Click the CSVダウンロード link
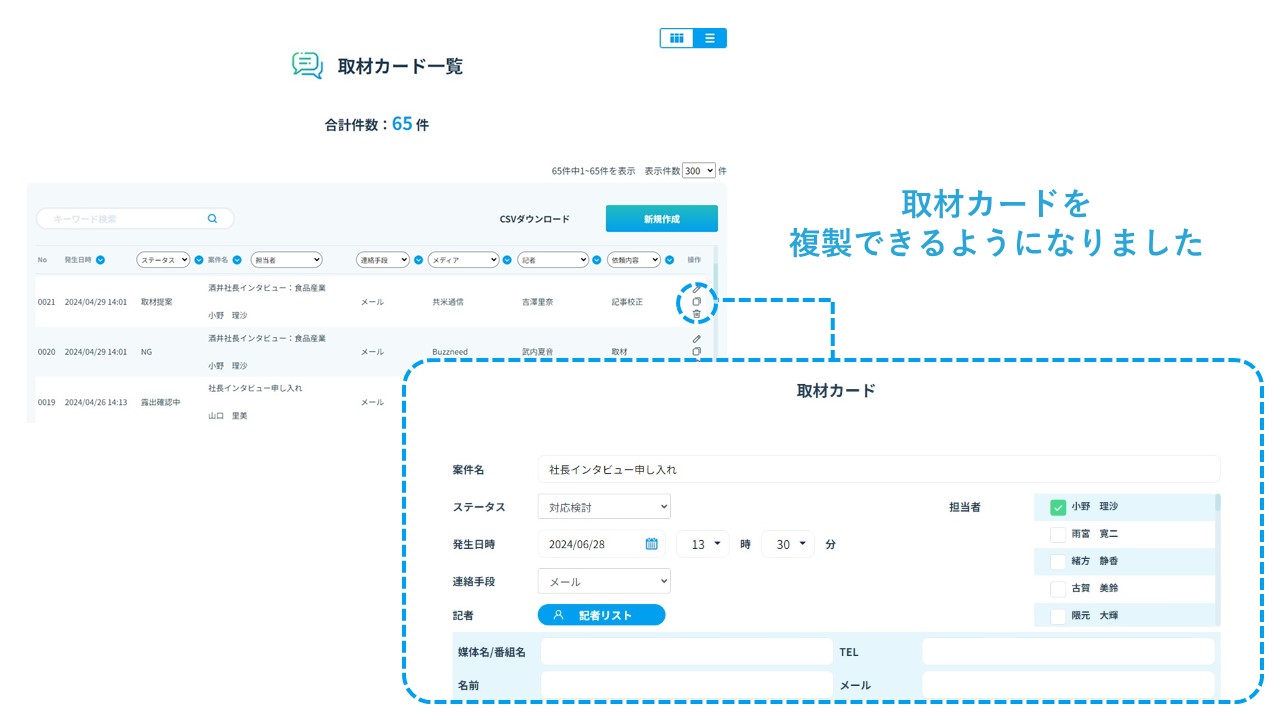This screenshot has height=720, width=1280. pos(535,219)
